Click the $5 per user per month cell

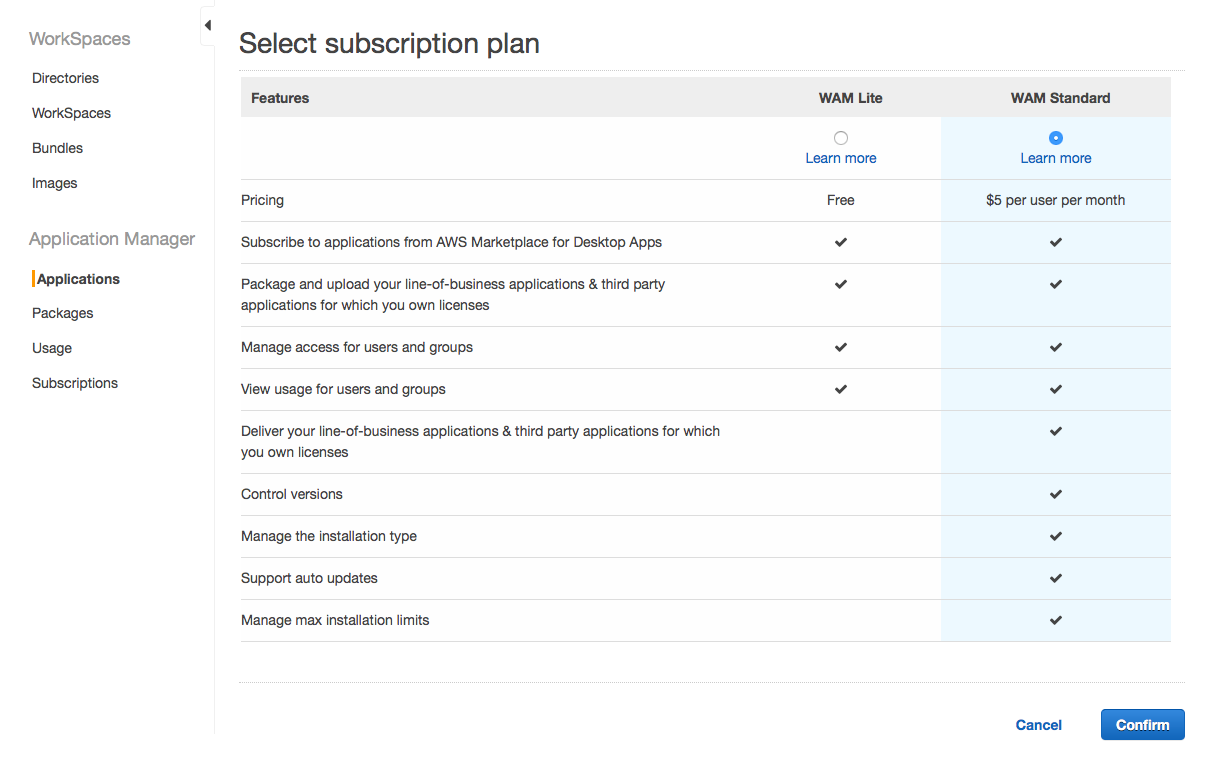(x=1056, y=199)
